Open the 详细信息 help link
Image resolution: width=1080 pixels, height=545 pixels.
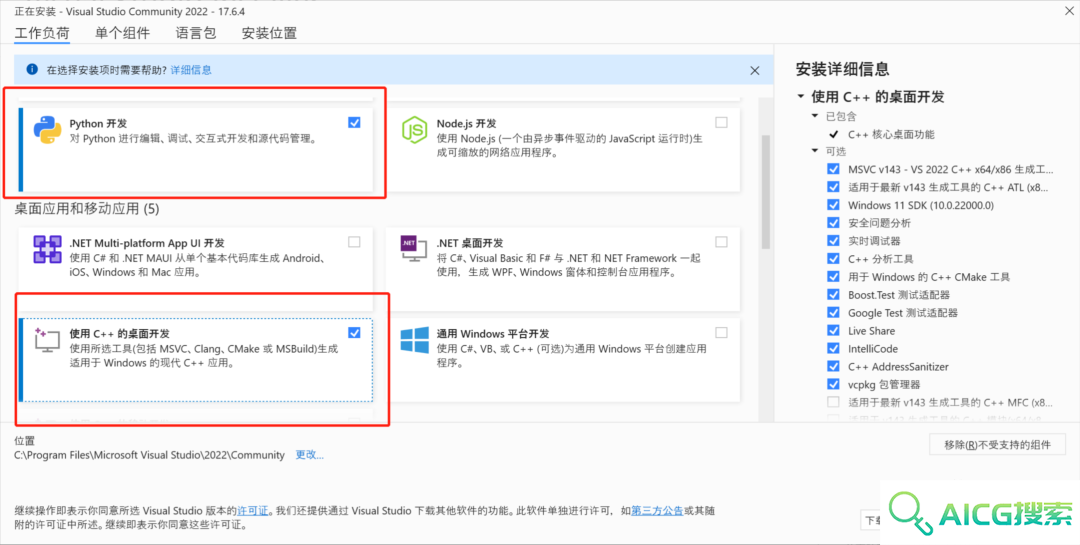(191, 70)
